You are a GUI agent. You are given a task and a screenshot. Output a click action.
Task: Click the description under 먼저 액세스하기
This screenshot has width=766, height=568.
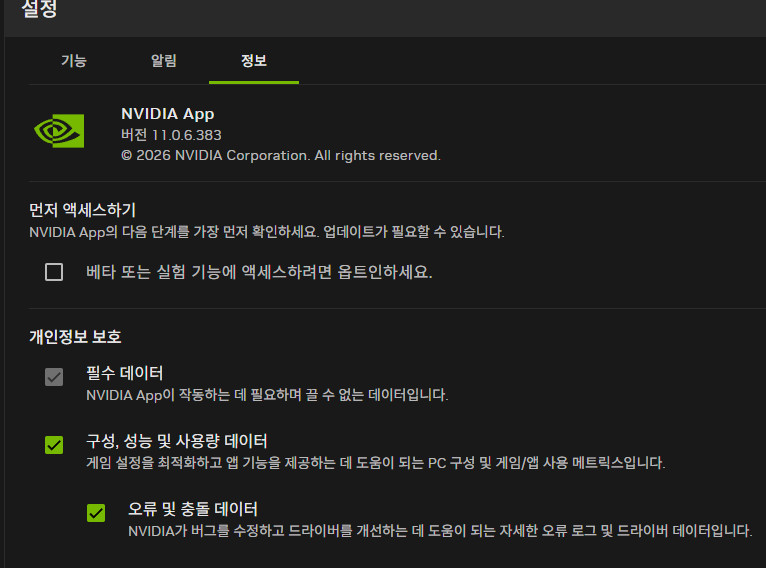(x=267, y=231)
